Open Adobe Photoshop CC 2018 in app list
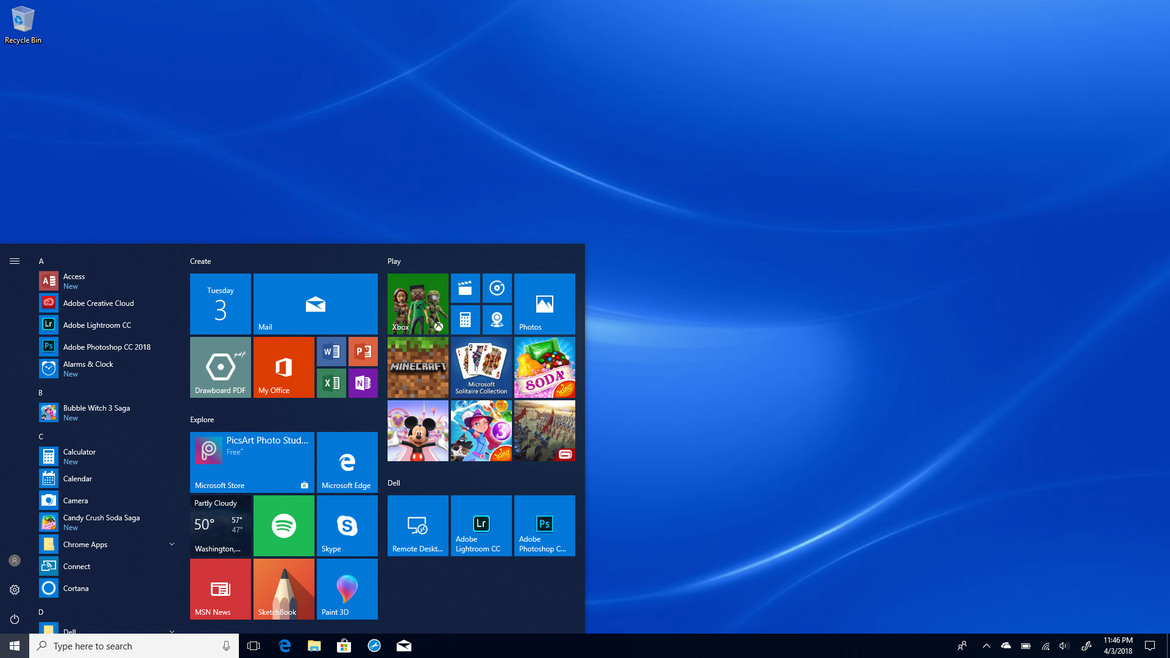 click(x=109, y=347)
